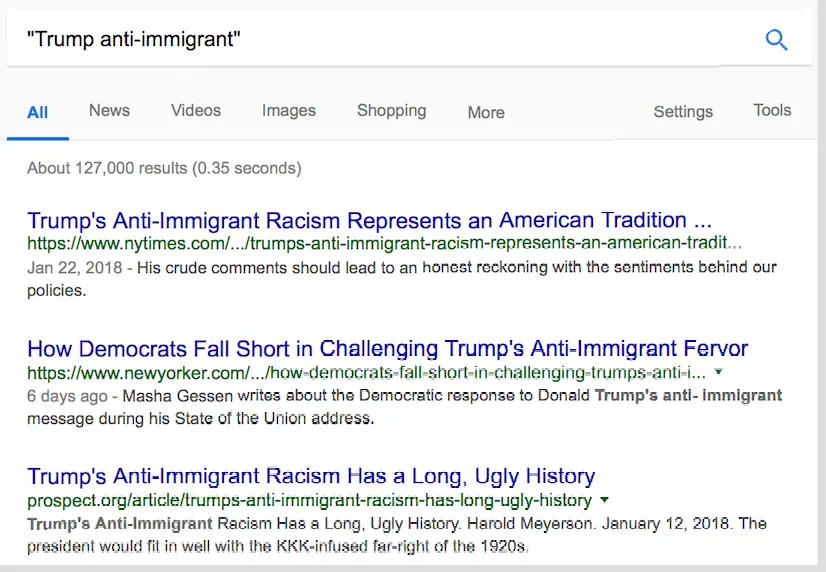Open the Videos tab

[x=196, y=111]
